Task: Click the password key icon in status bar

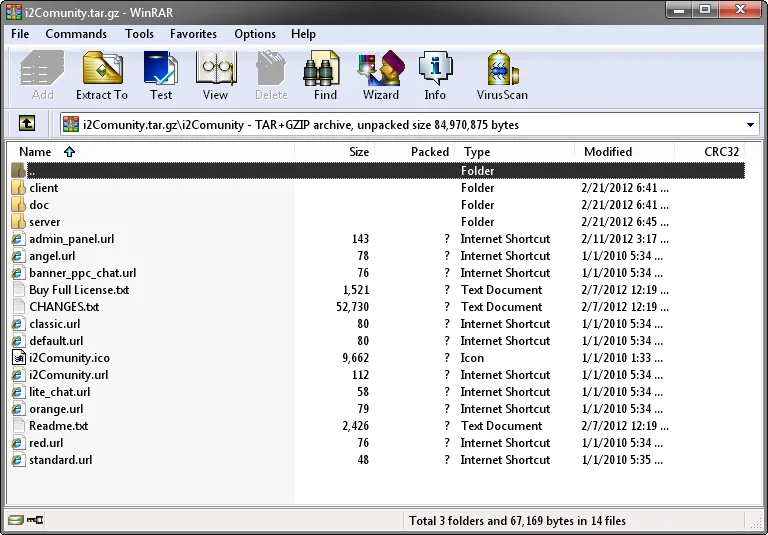Action: 36,520
